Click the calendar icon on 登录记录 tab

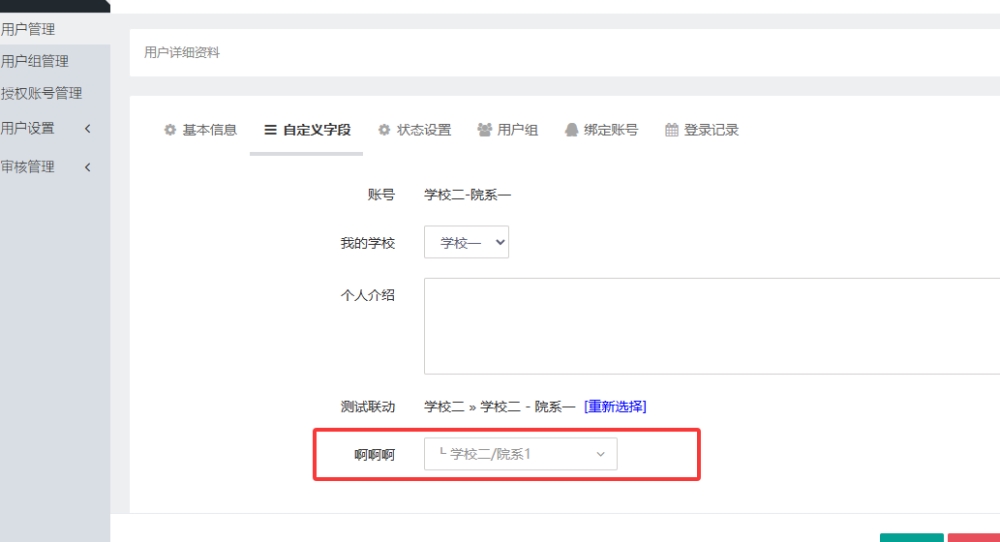(x=672, y=130)
